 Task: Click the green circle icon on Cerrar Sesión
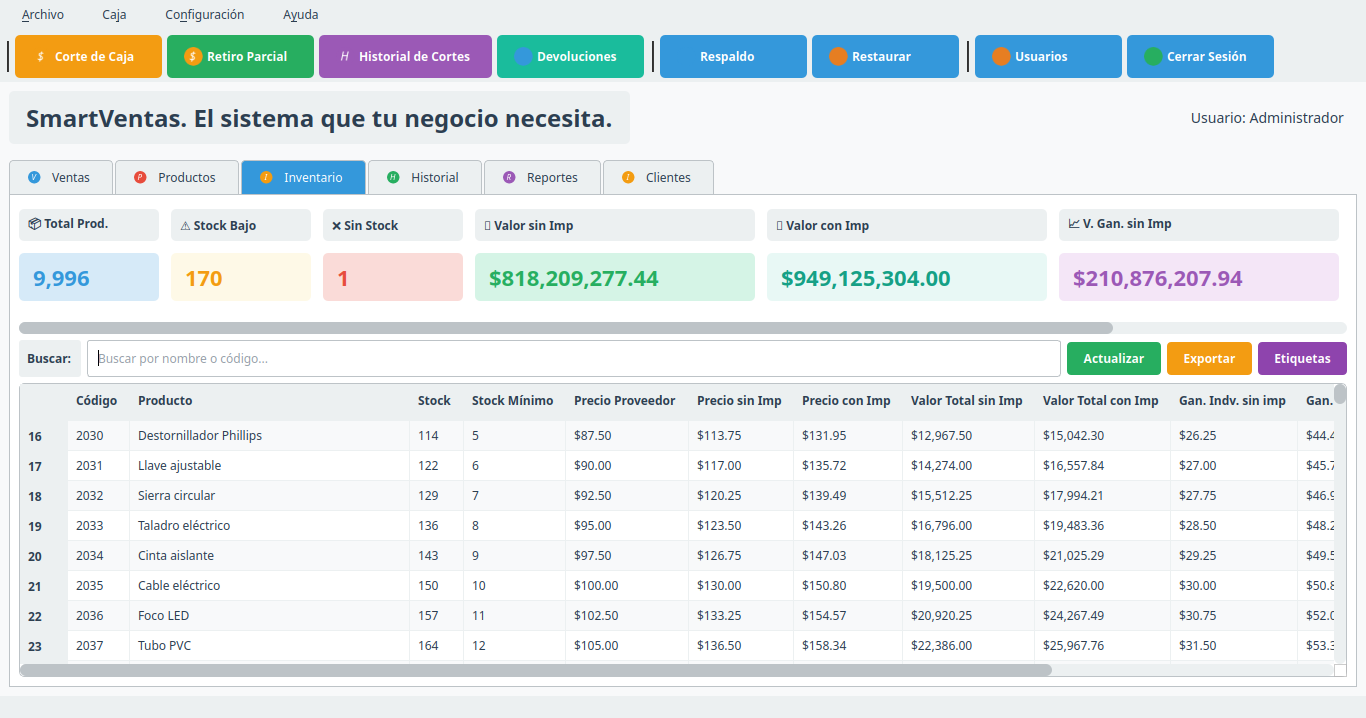[x=1153, y=57]
